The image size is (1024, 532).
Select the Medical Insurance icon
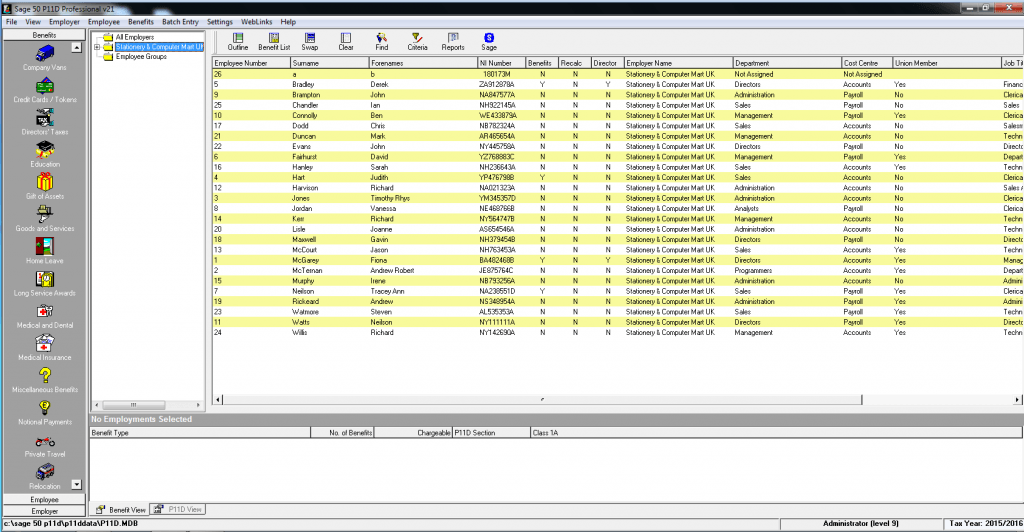click(x=44, y=343)
